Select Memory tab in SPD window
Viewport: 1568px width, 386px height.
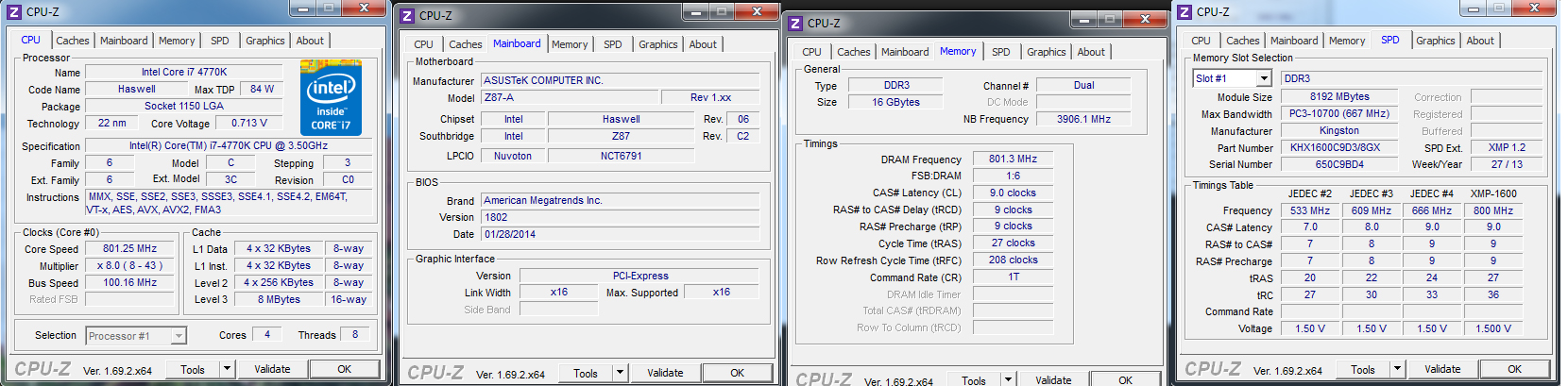(1347, 41)
